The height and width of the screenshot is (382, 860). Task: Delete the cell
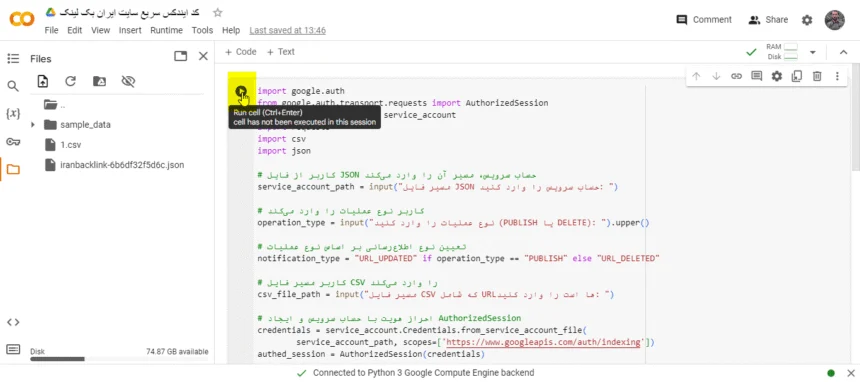(x=817, y=76)
